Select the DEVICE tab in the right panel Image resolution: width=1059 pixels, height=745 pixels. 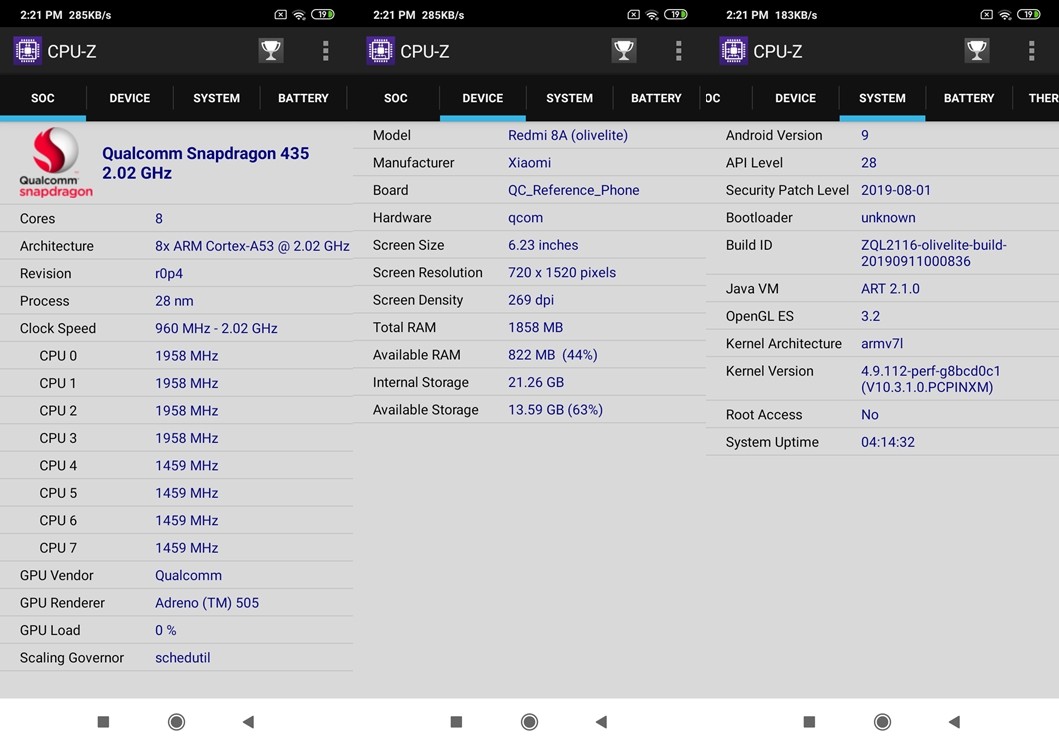796,99
